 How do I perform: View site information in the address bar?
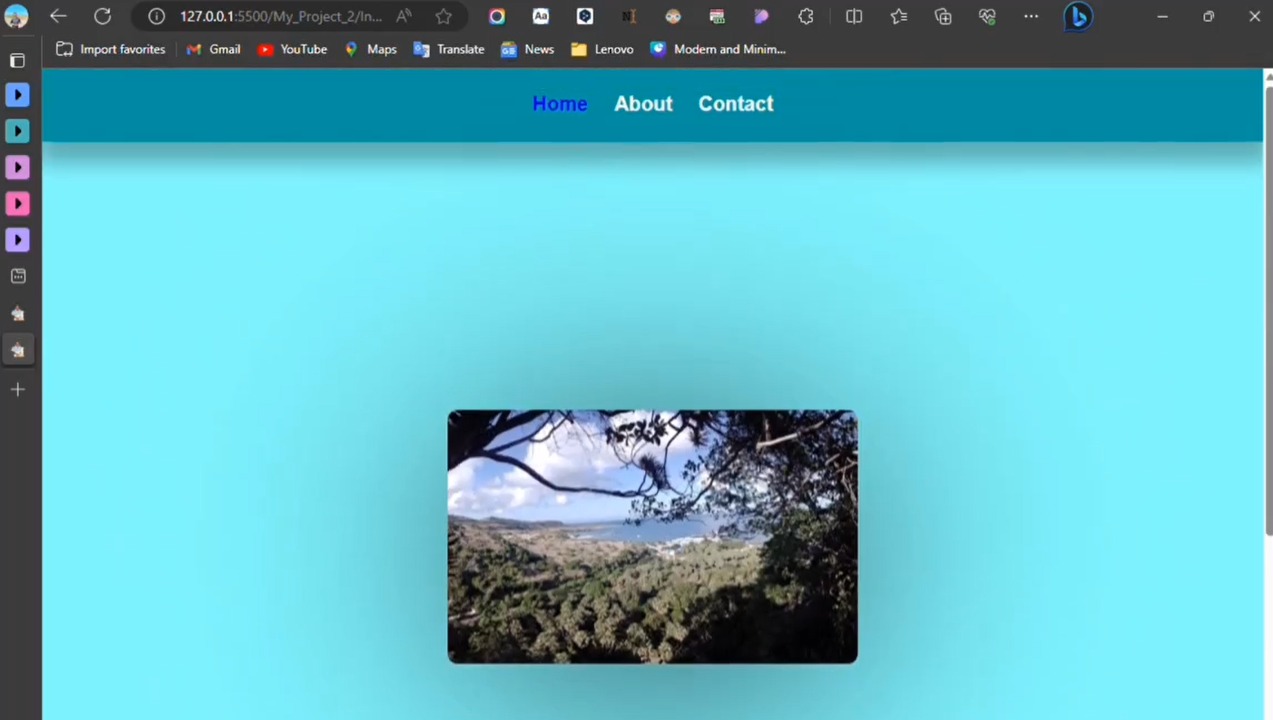coord(156,16)
